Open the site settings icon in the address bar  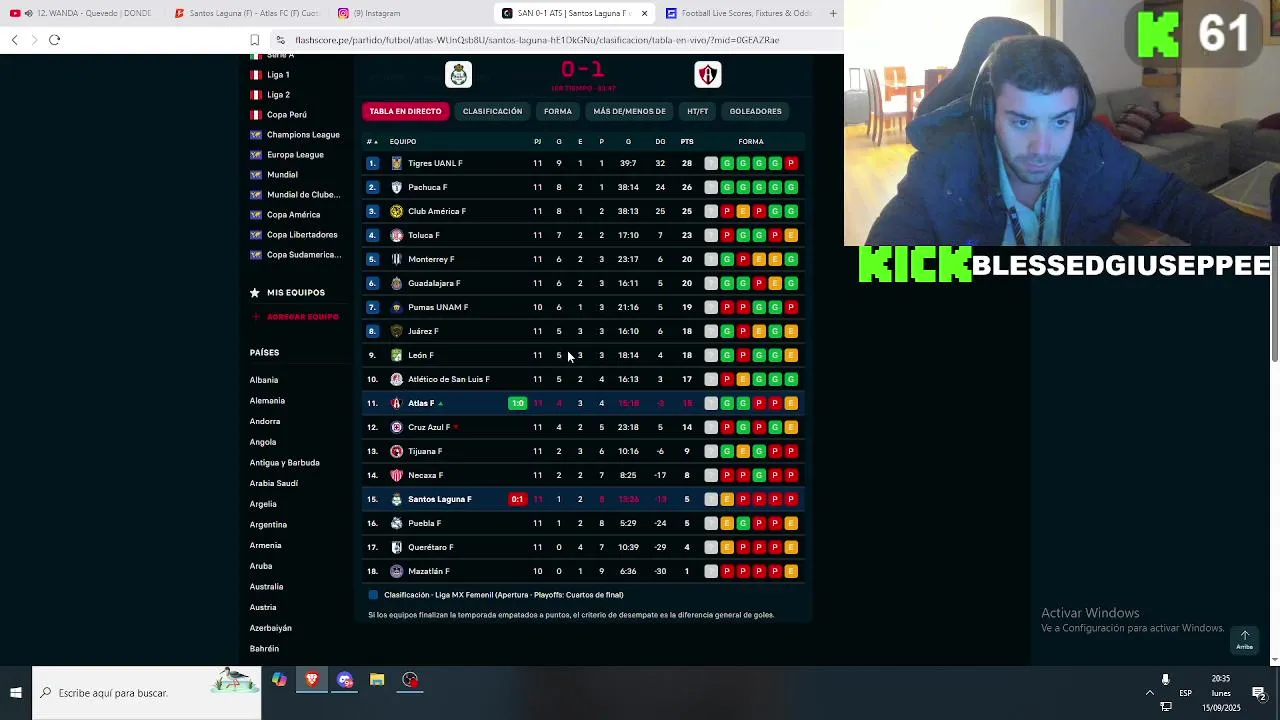(281, 40)
